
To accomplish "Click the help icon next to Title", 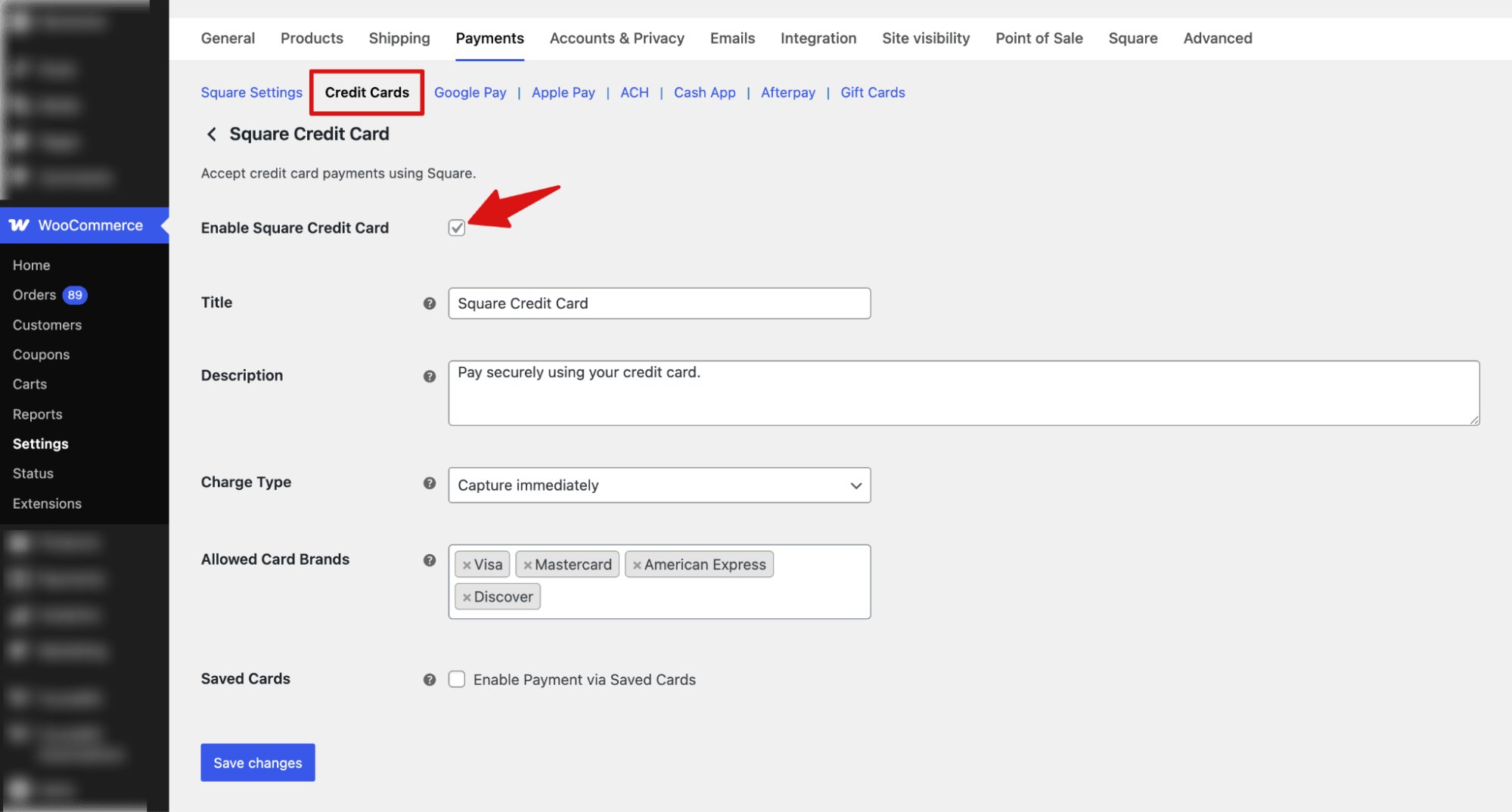I will tap(430, 303).
